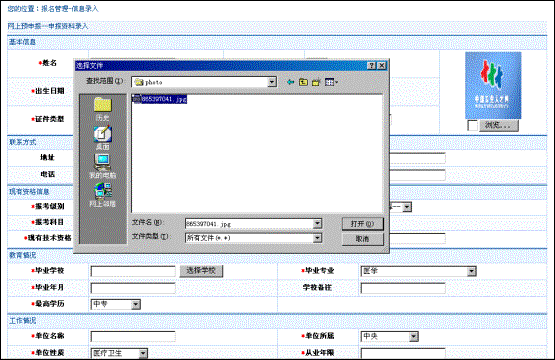Open the unit affiliation (单位所属) dropdown showing 中央

coord(389,336)
